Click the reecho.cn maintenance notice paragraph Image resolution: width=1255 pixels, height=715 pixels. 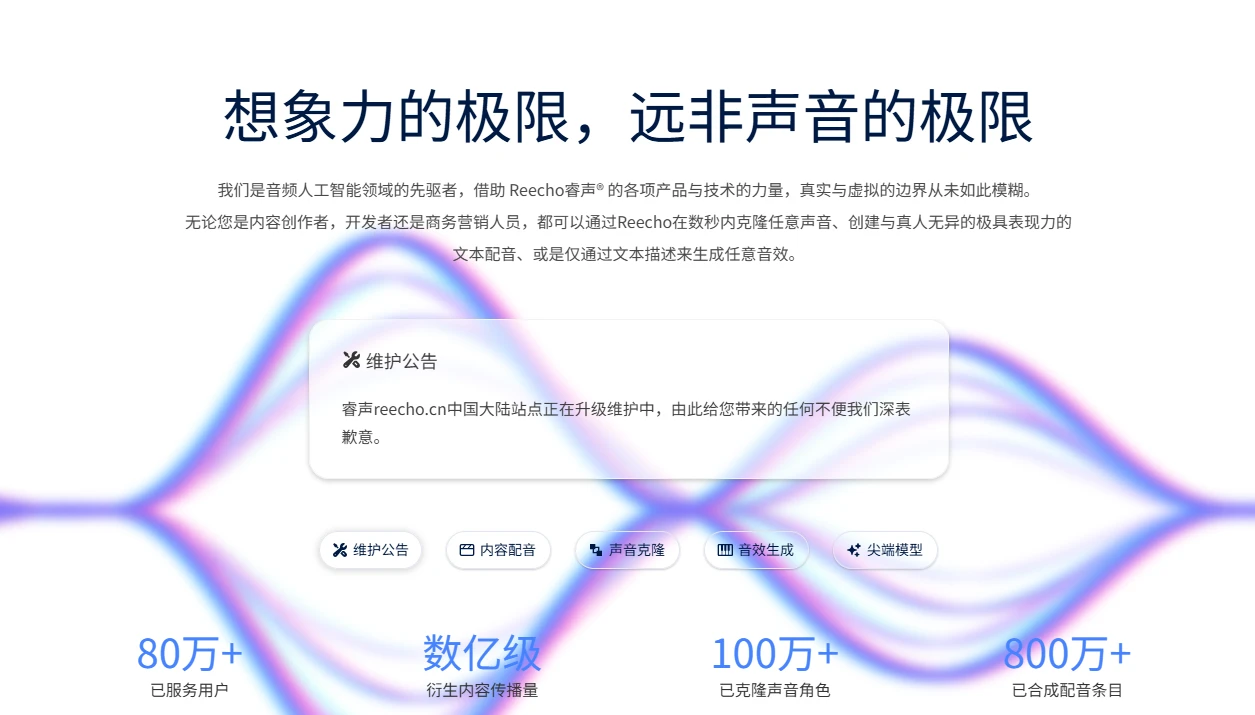[626, 423]
